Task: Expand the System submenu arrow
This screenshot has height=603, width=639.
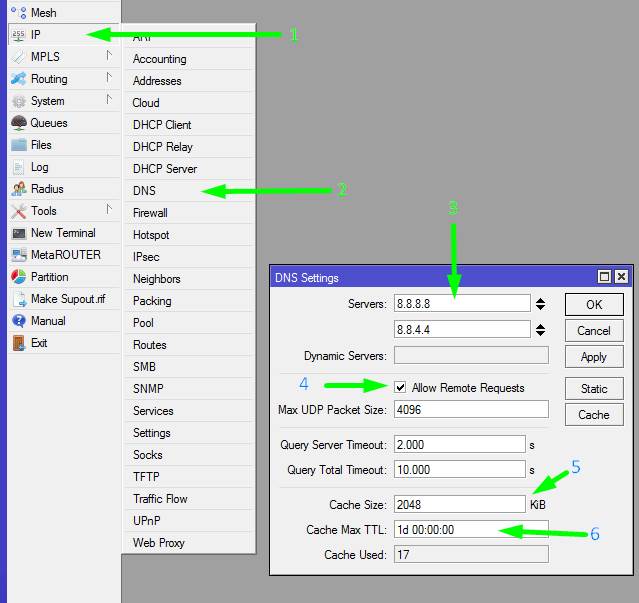Action: [x=109, y=100]
